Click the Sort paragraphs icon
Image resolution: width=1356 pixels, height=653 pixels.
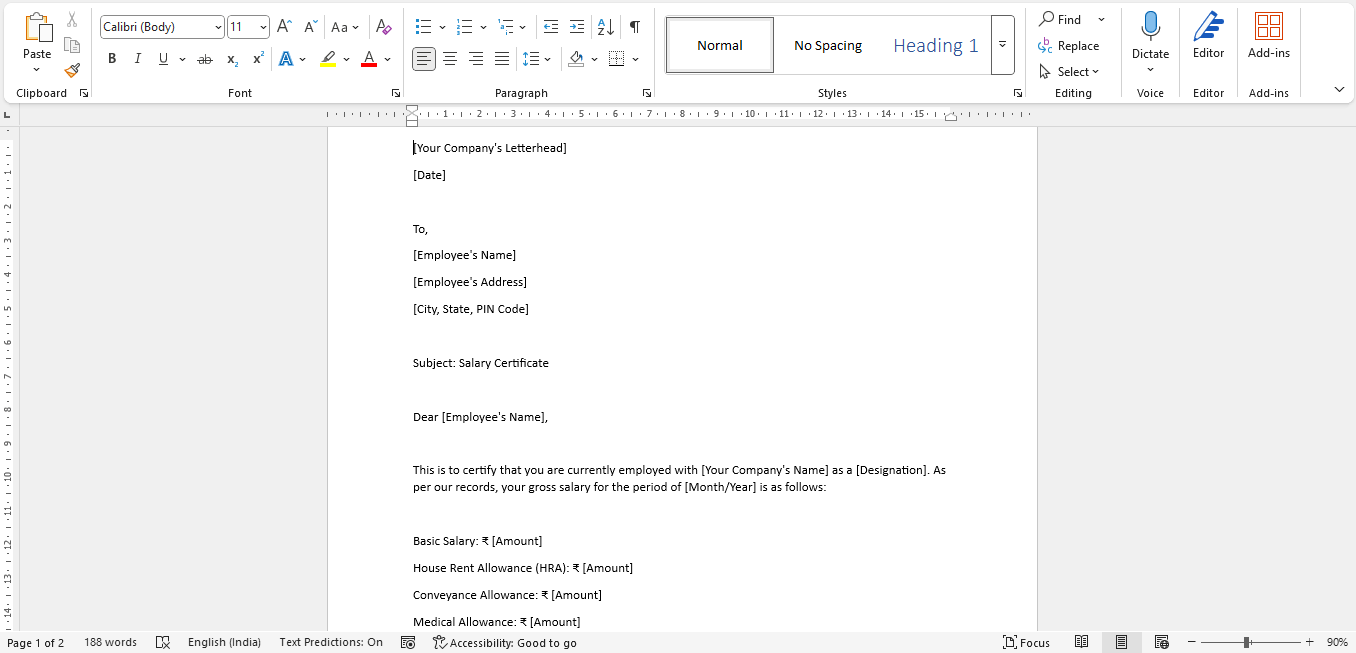coord(605,27)
